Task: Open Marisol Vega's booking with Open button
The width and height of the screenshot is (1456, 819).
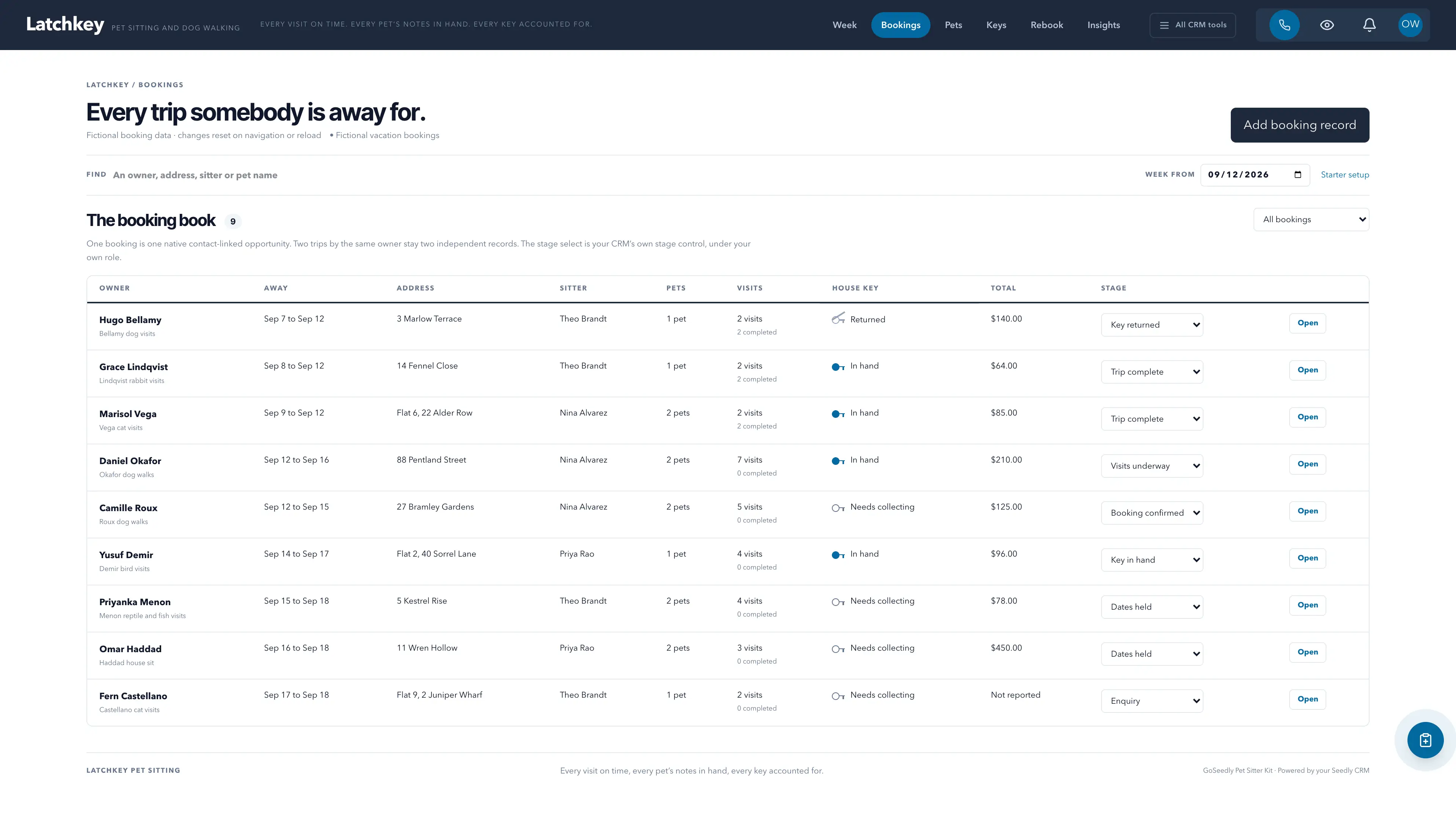Action: click(1307, 417)
